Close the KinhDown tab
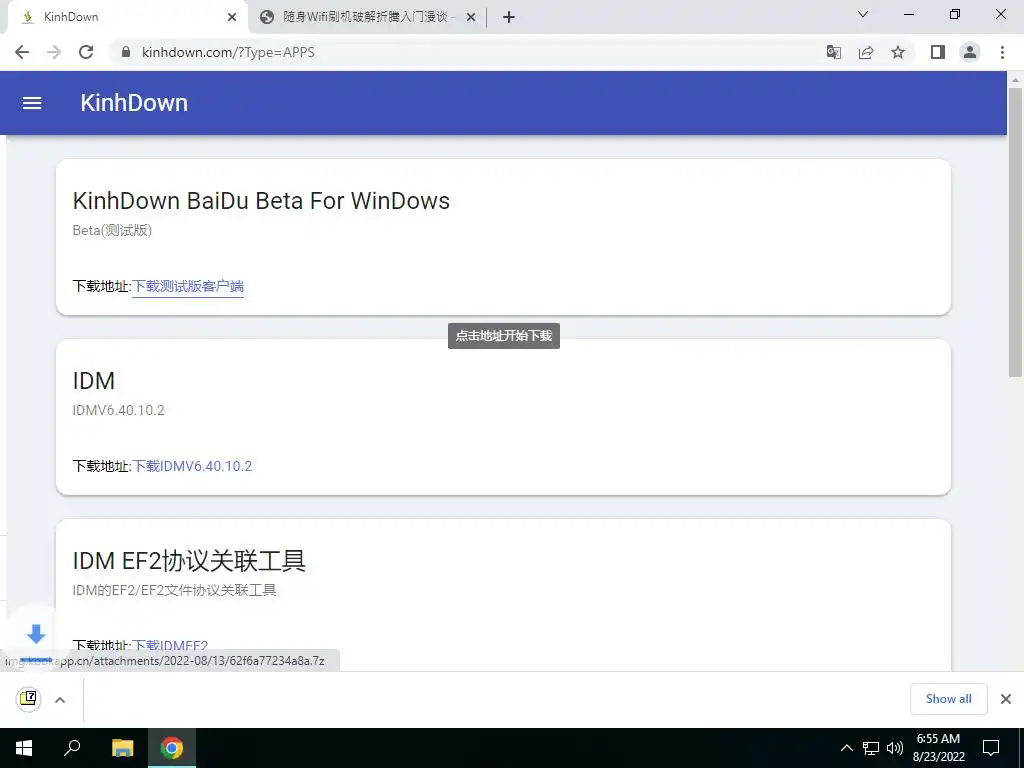 pos(232,17)
